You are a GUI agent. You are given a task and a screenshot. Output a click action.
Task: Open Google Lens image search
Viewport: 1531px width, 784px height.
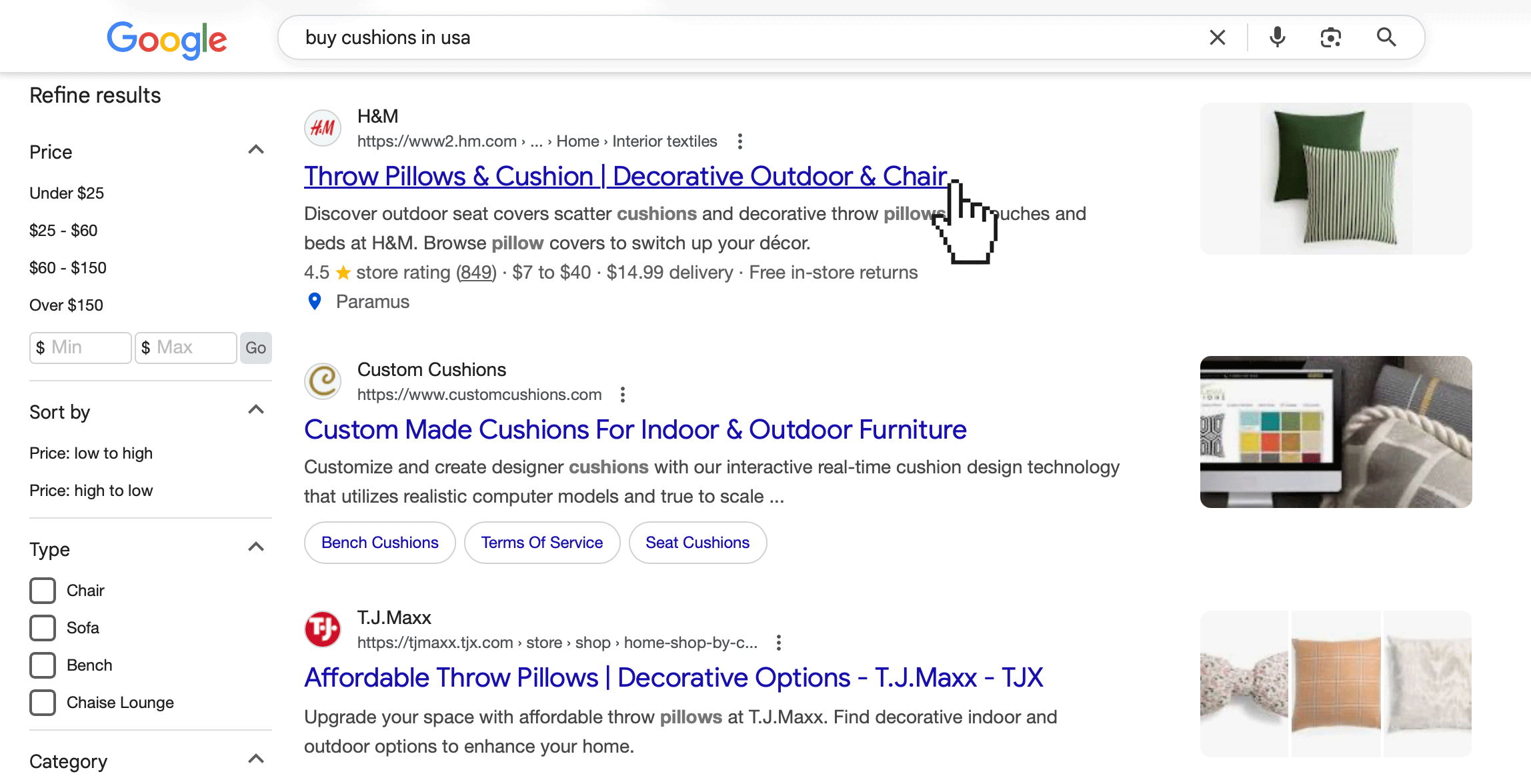click(1331, 38)
